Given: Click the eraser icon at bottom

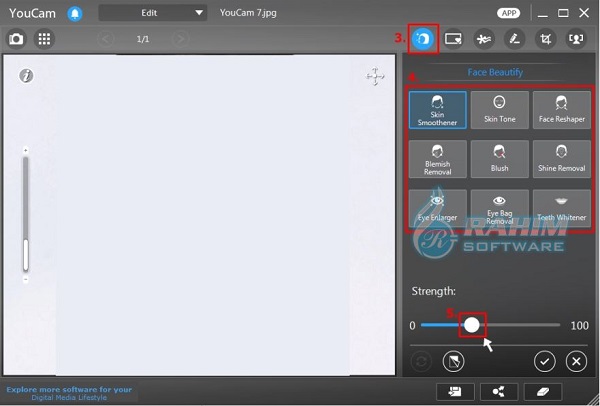Looking at the screenshot, I should pyautogui.click(x=543, y=391).
